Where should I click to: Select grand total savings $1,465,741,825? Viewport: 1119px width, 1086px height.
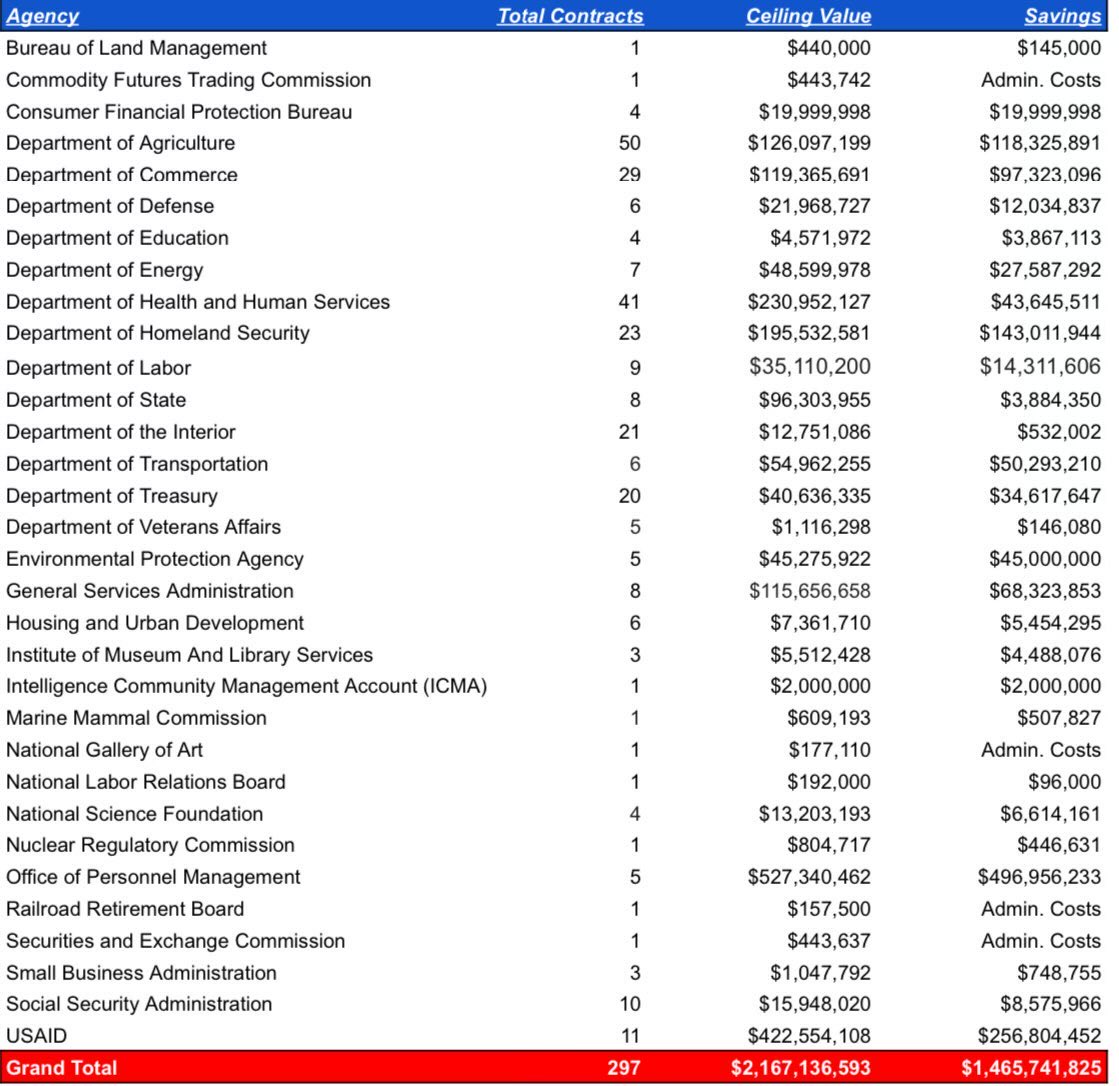tap(1031, 1068)
